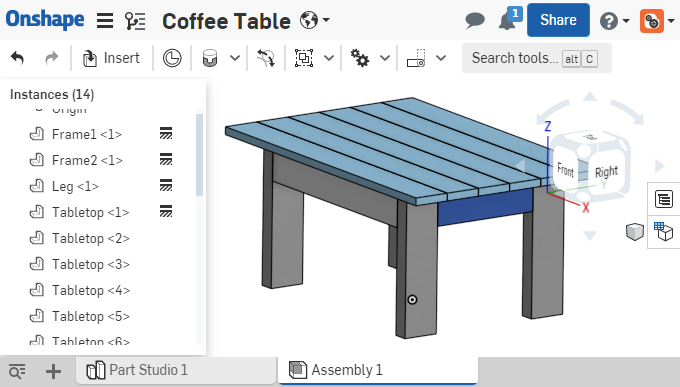Select the gears relation tool
The height and width of the screenshot is (387, 680).
(360, 58)
